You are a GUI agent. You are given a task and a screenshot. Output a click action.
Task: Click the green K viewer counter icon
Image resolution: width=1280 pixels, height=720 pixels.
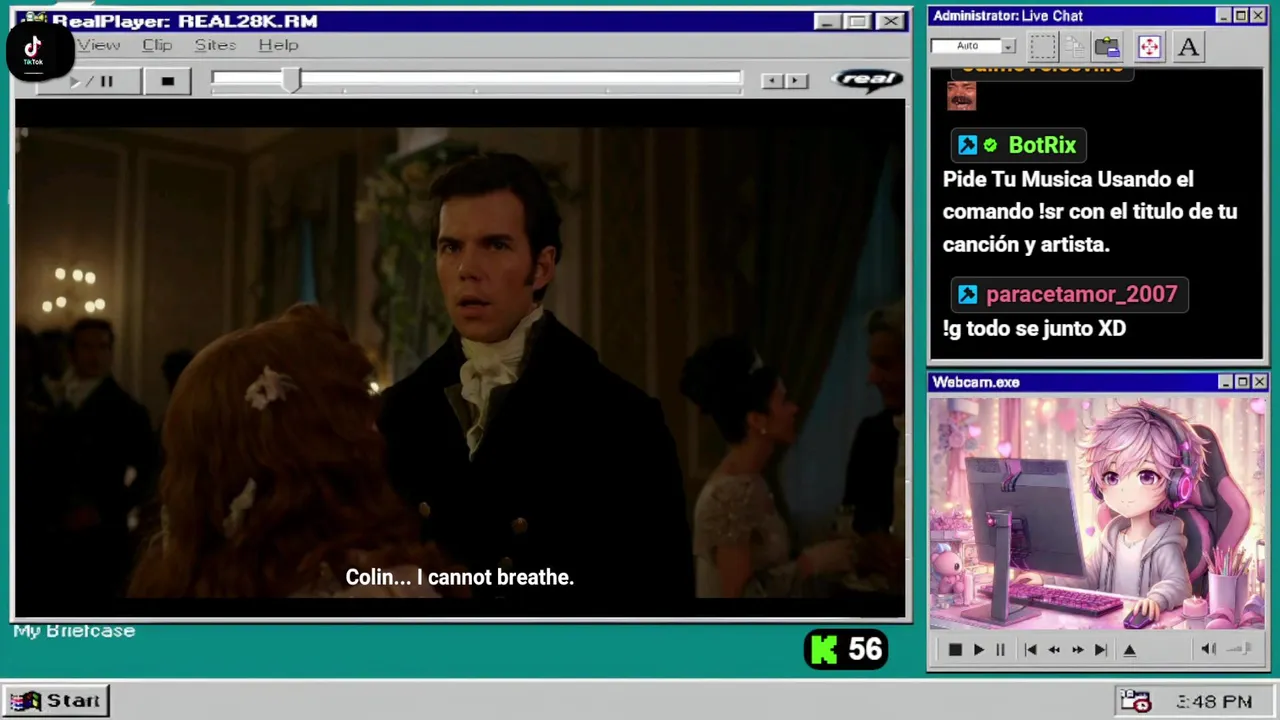pyautogui.click(x=824, y=650)
